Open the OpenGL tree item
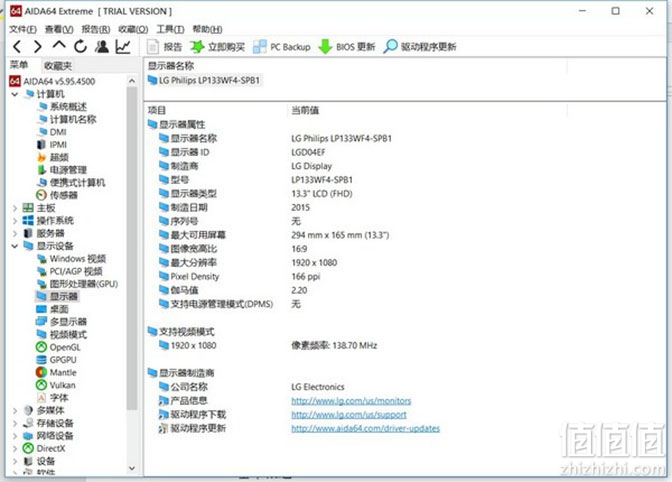 [58, 347]
